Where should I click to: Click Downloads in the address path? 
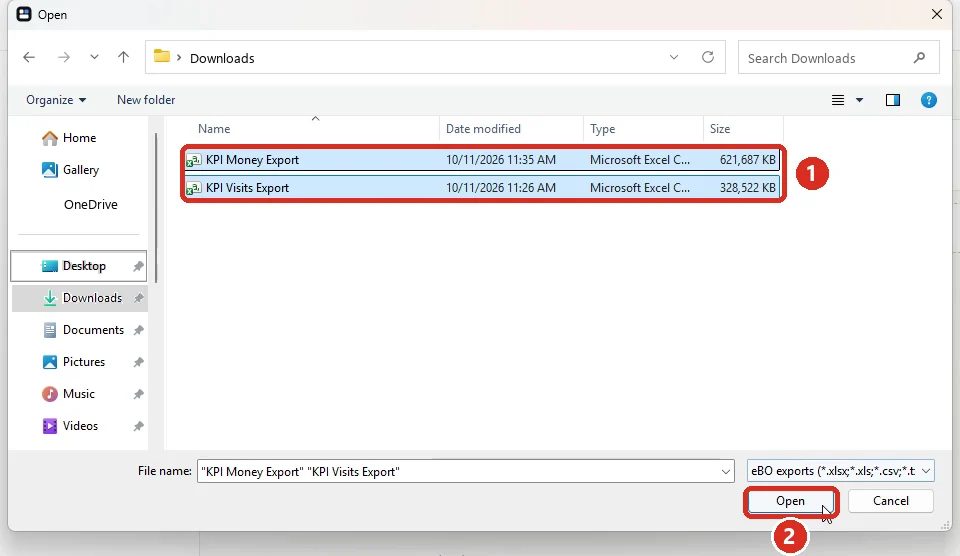(x=222, y=58)
